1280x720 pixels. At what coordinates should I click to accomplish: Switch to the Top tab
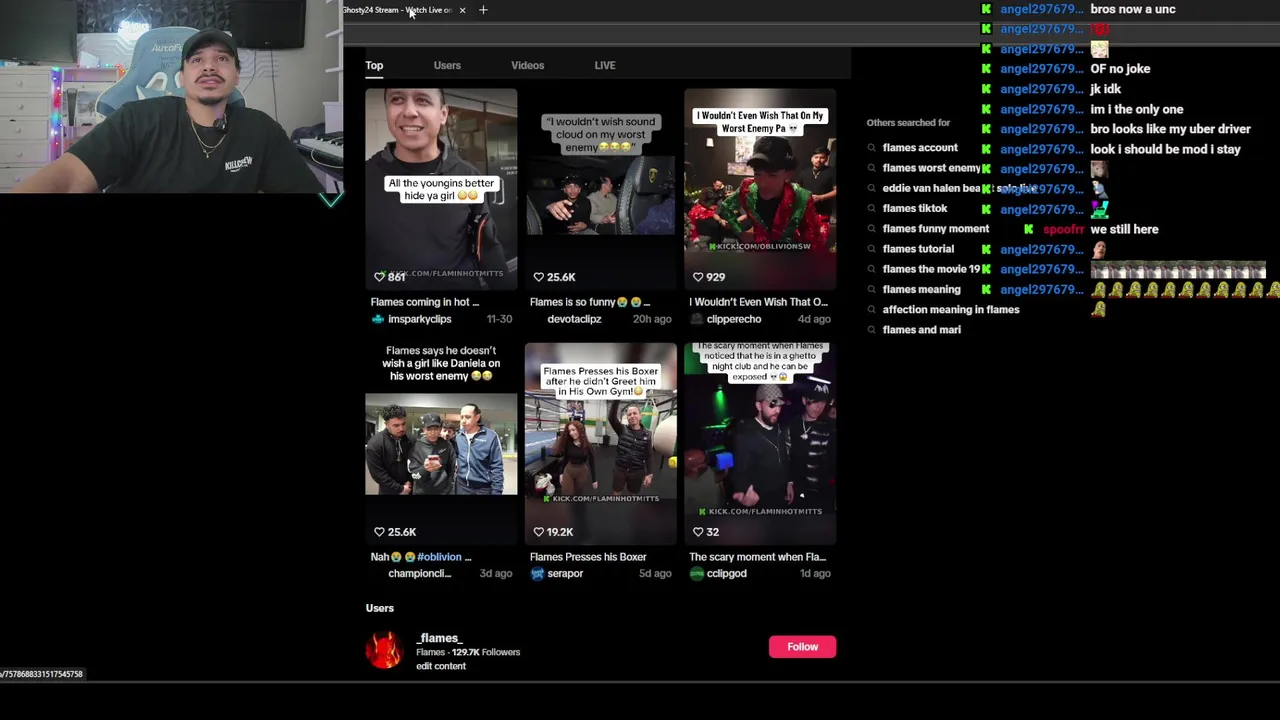[374, 65]
